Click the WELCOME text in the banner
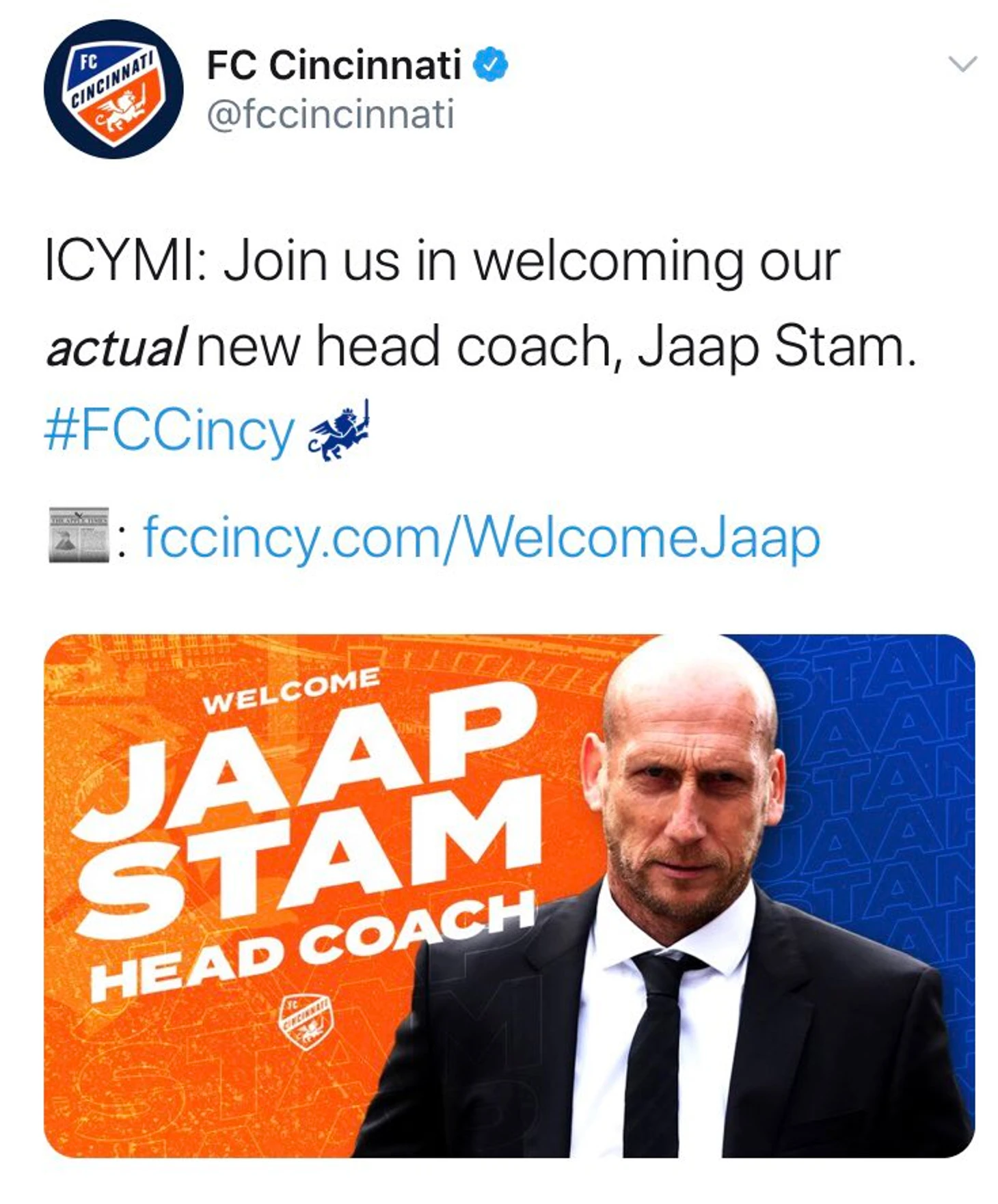Viewport: 998px width, 1204px height. click(293, 690)
